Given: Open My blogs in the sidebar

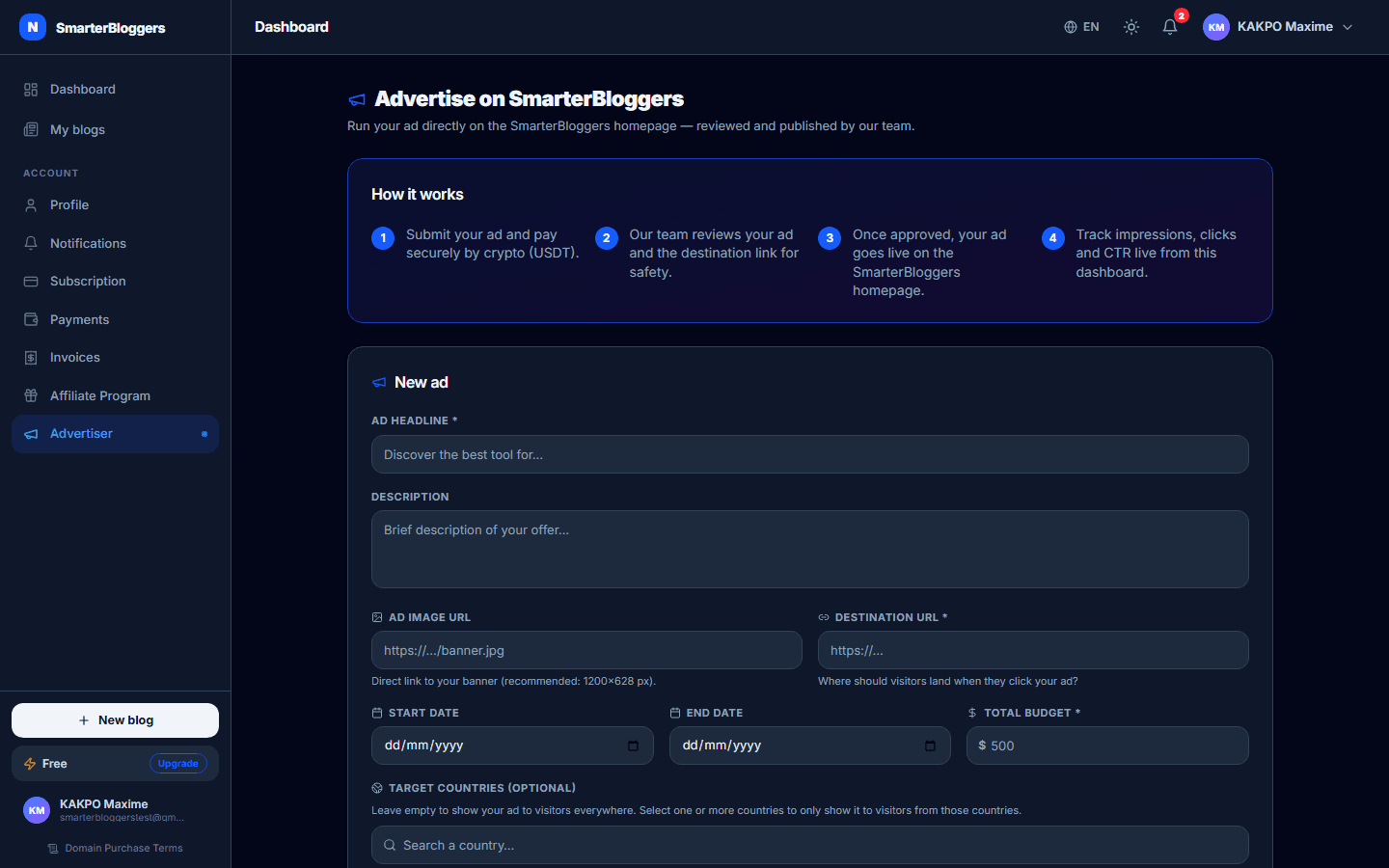Looking at the screenshot, I should pos(115,129).
